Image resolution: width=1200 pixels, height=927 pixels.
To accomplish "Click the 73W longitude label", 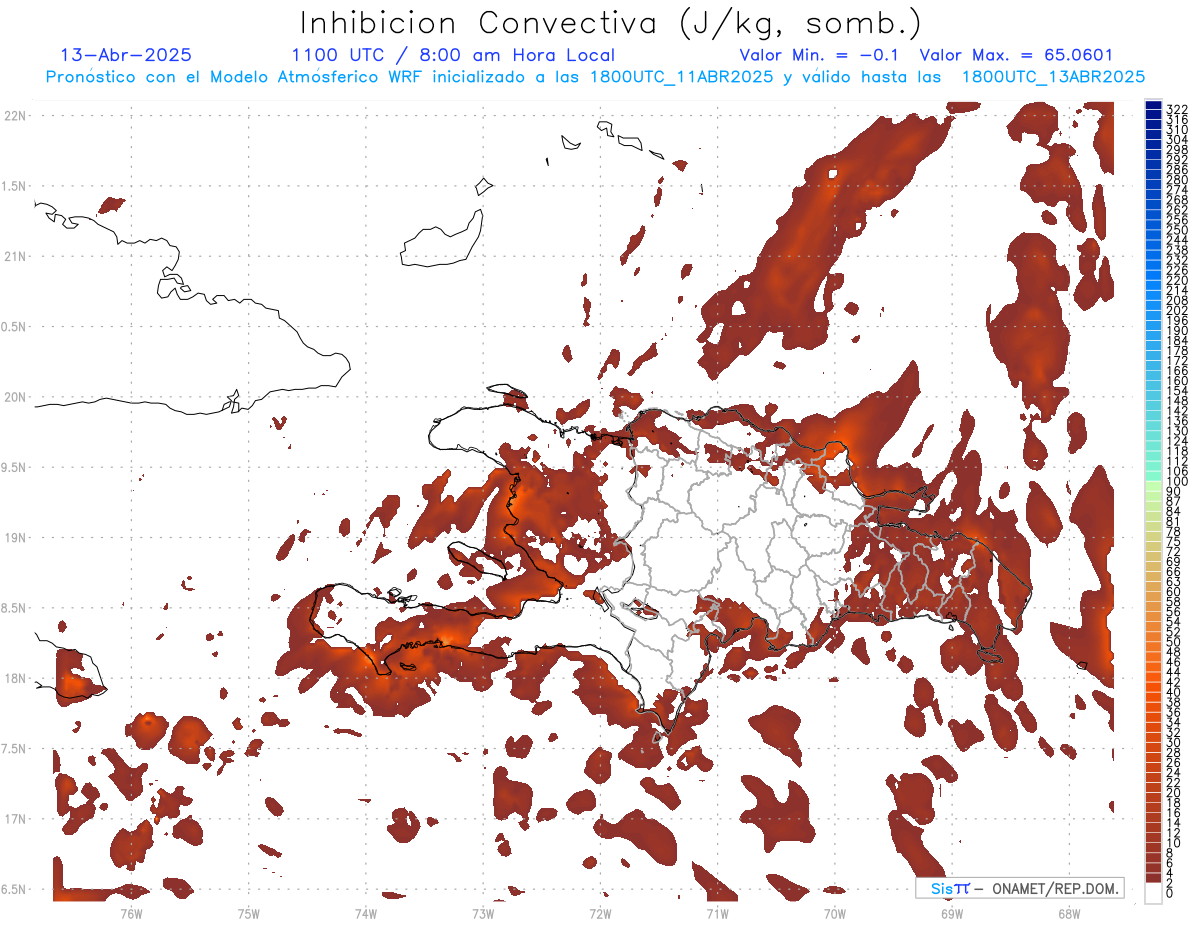I will click(483, 913).
